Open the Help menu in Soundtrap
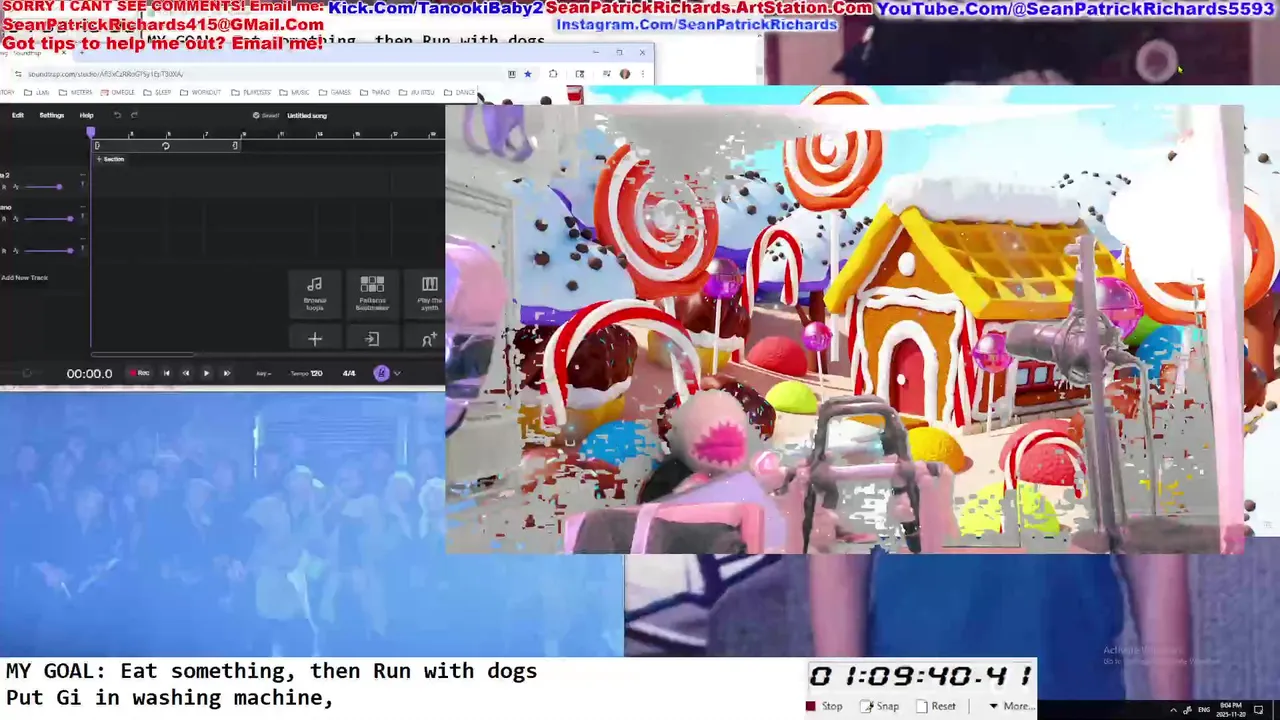The height and width of the screenshot is (720, 1280). (x=87, y=115)
